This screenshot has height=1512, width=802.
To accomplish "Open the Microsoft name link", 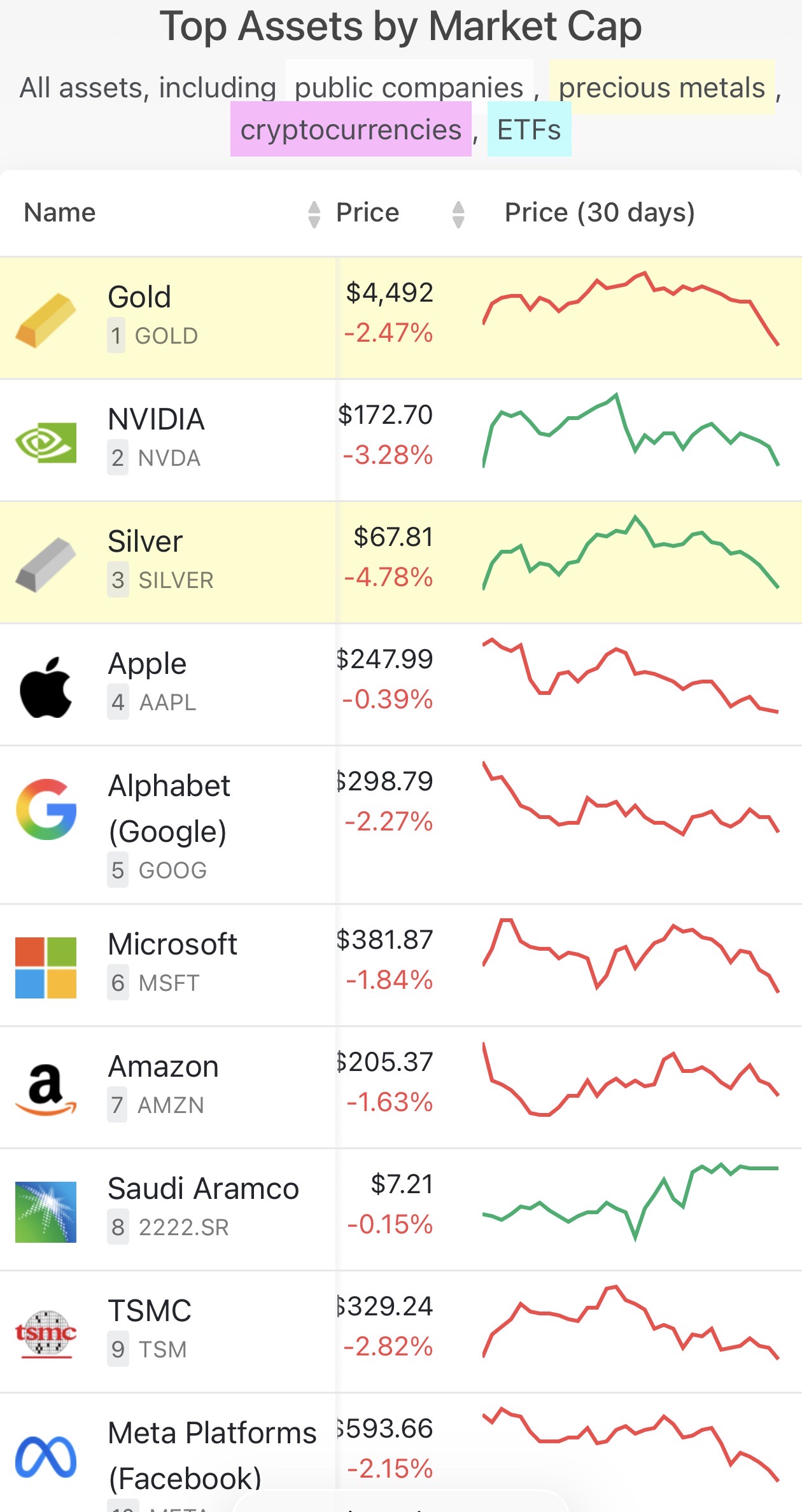I will 172,944.
